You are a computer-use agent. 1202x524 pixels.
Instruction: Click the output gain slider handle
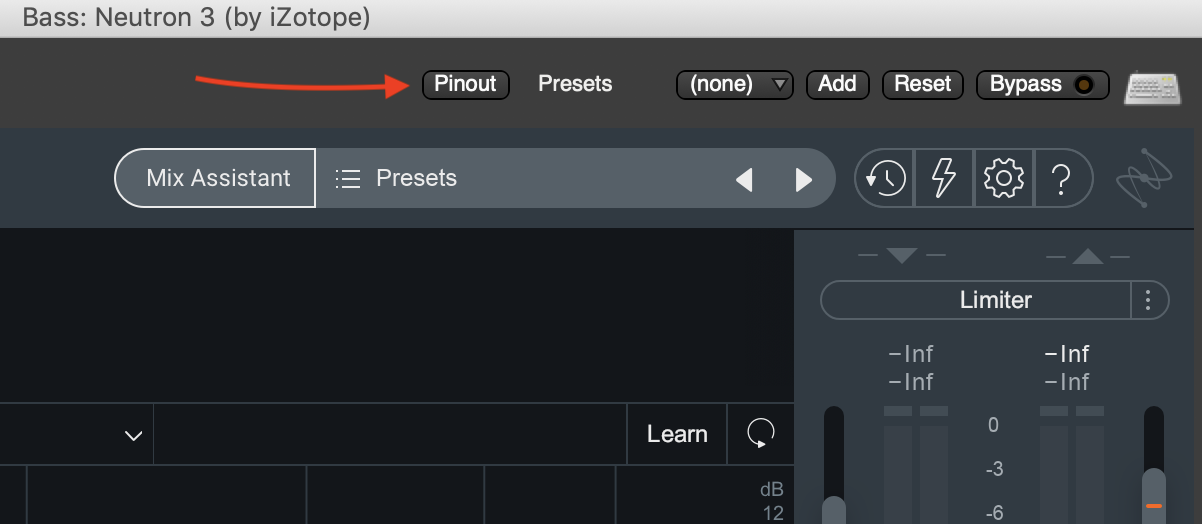[x=1154, y=497]
